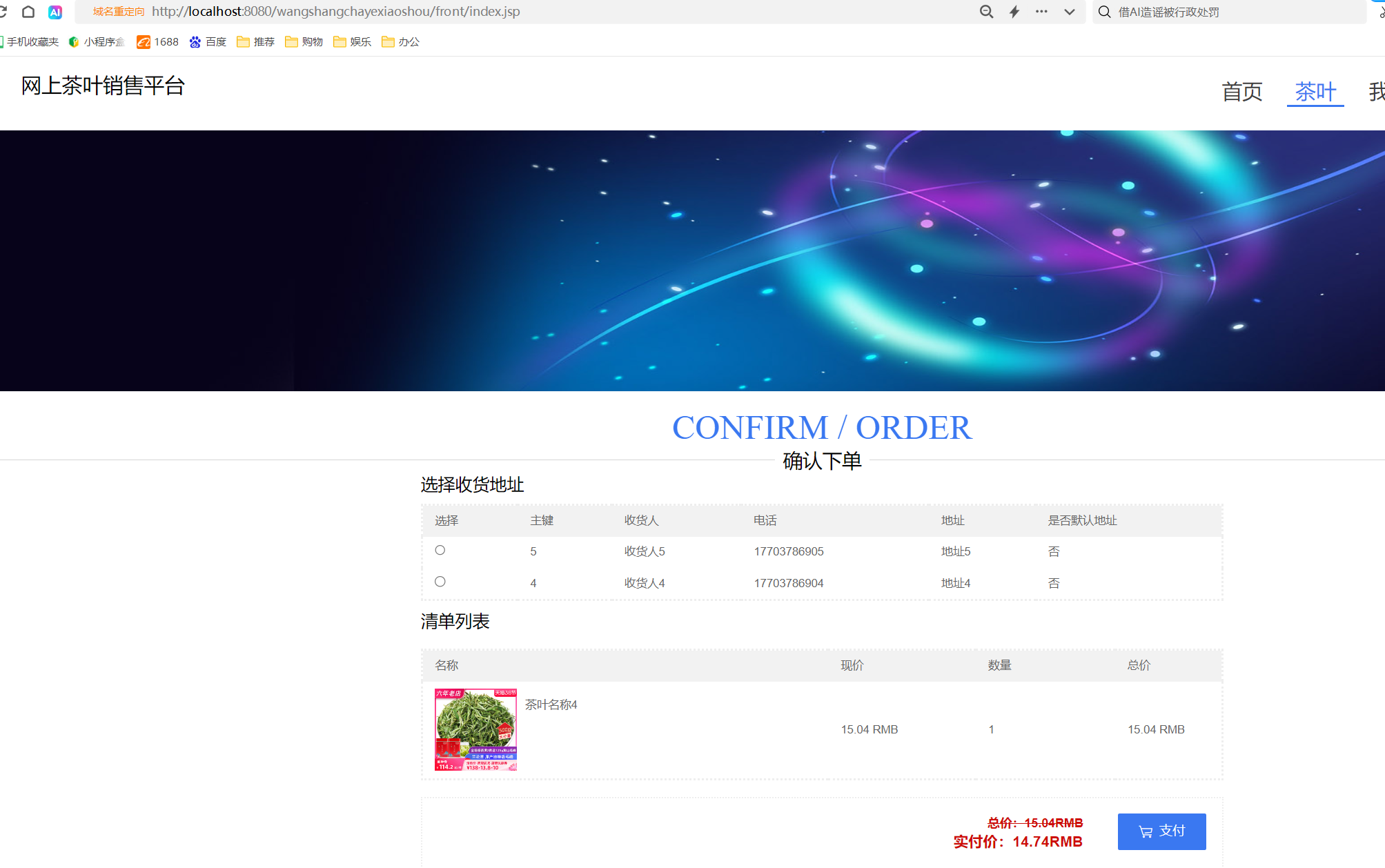Click the AI icon in the address bar
Image resolution: width=1385 pixels, height=868 pixels.
click(x=55, y=12)
